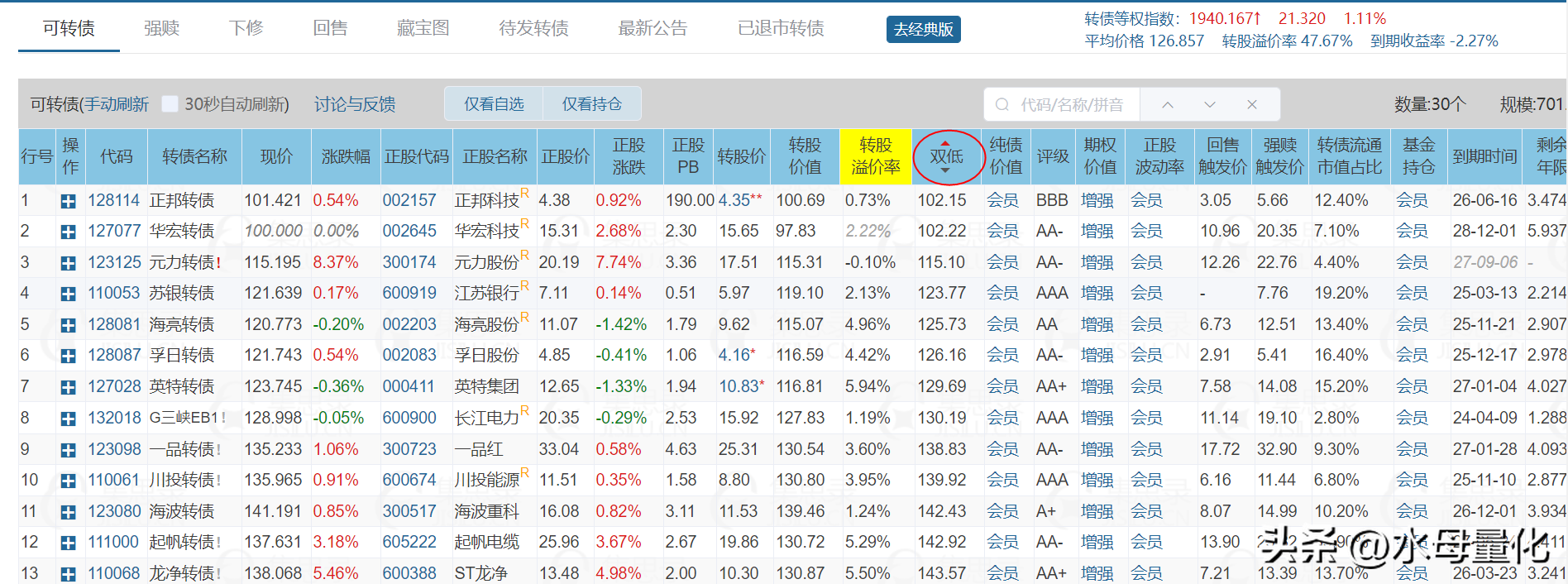
Task: Expand row 127077 华宏转债 plus icon
Action: [69, 232]
